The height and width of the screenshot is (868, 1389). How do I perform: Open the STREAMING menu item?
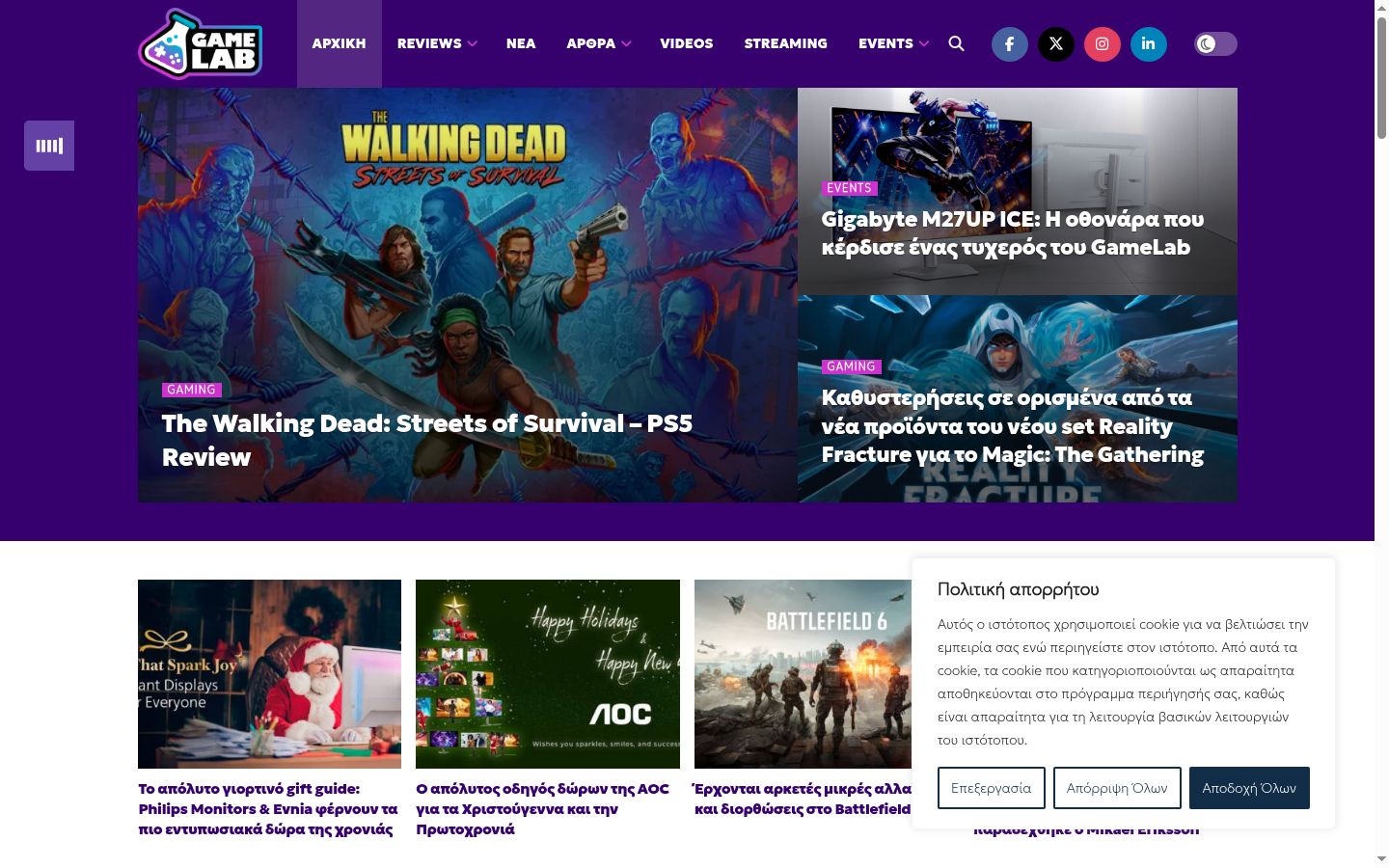[x=786, y=43]
